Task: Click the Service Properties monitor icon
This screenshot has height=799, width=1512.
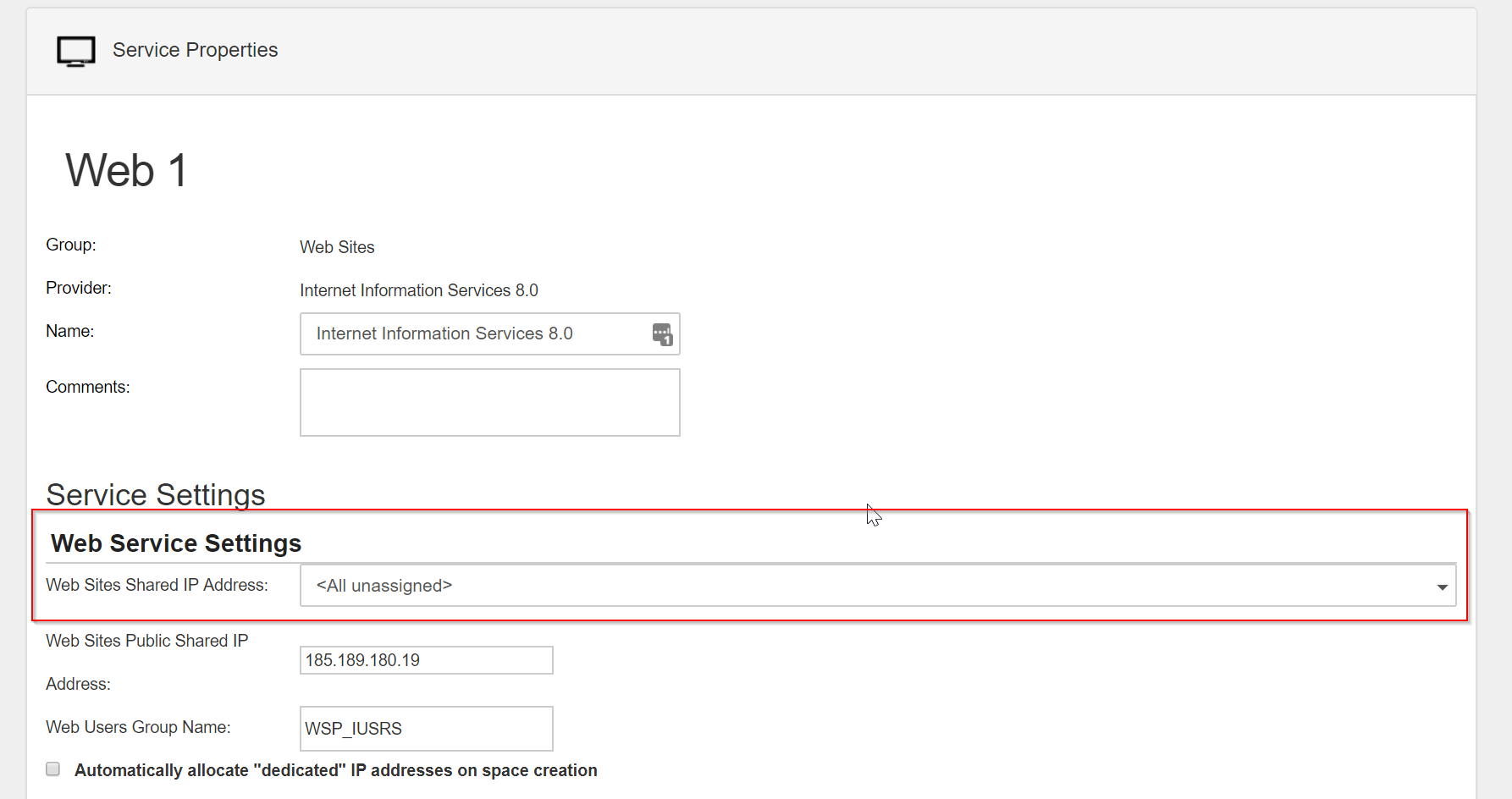Action: pyautogui.click(x=76, y=51)
